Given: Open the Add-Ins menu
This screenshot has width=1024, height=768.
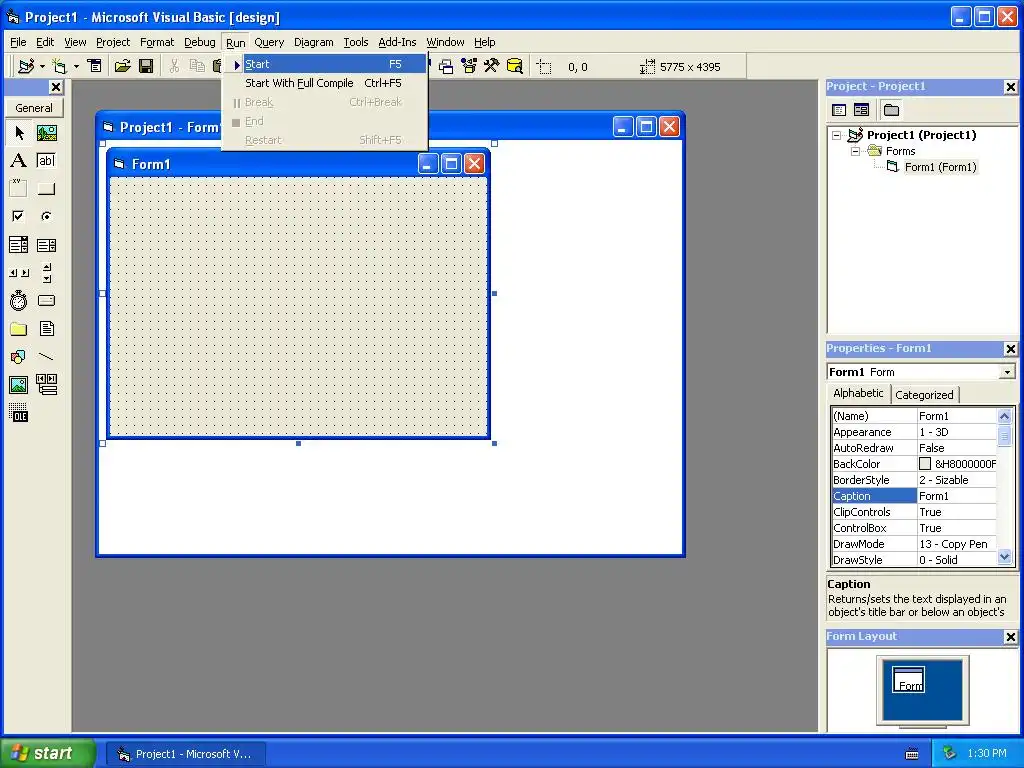Looking at the screenshot, I should point(397,42).
